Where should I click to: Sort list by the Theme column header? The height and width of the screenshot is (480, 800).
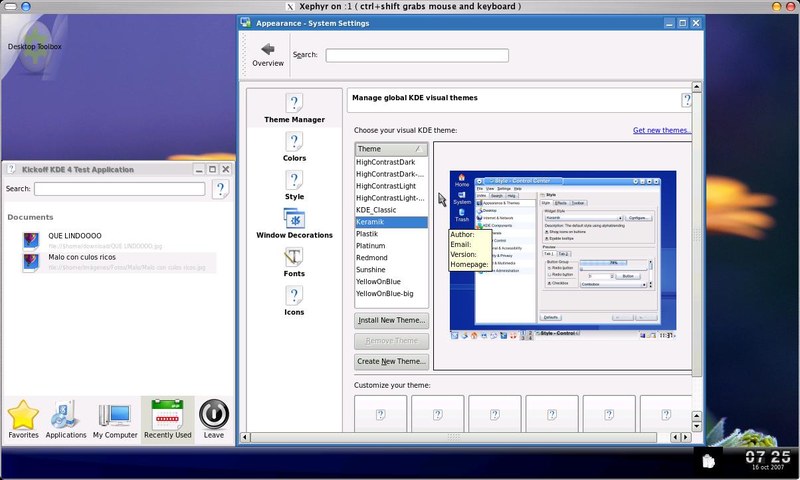[x=391, y=149]
